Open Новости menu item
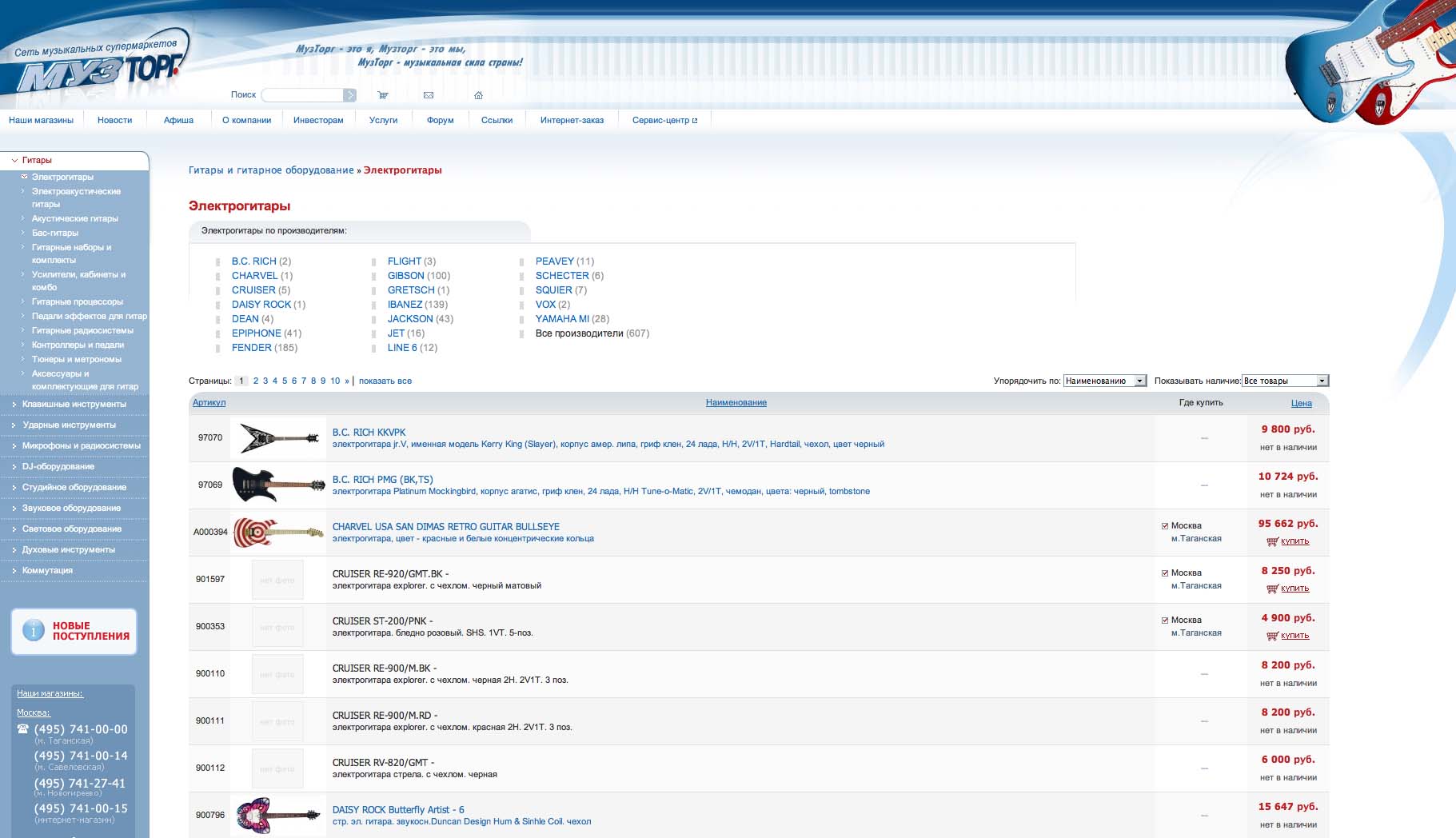 click(114, 121)
